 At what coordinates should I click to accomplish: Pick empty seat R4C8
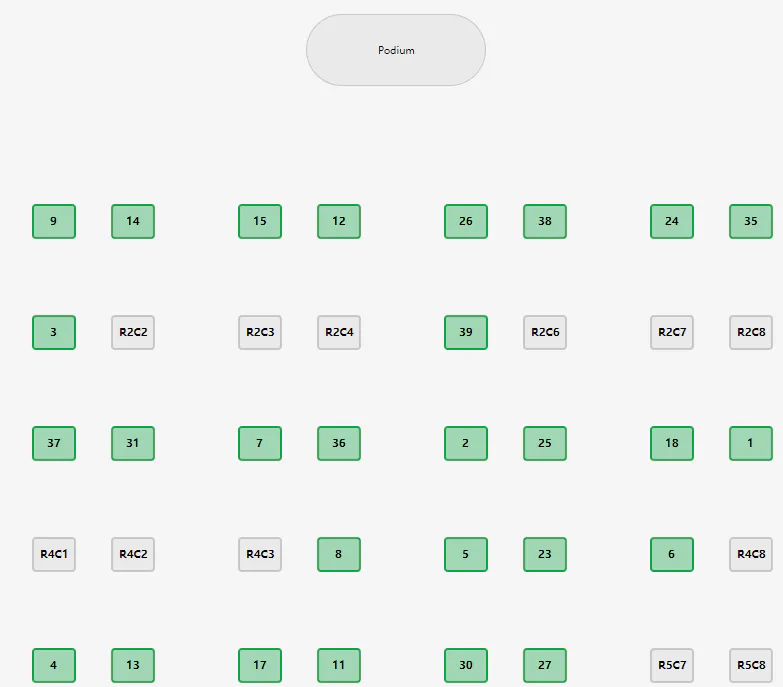point(751,554)
